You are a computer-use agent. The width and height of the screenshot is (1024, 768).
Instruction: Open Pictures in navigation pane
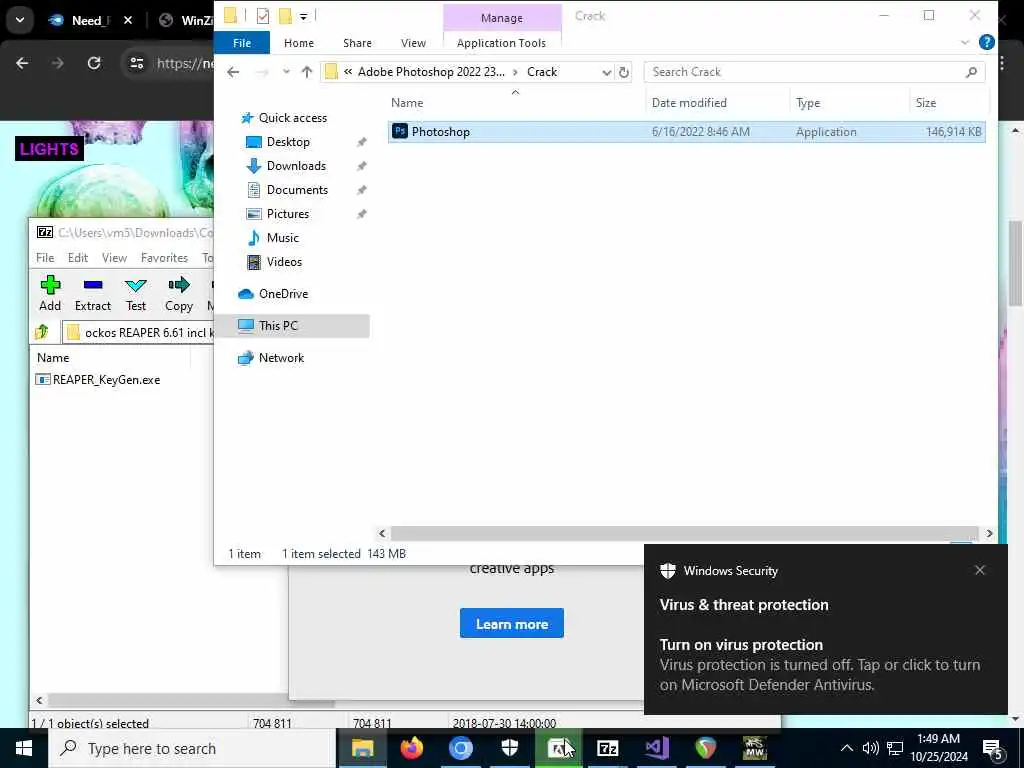287,214
